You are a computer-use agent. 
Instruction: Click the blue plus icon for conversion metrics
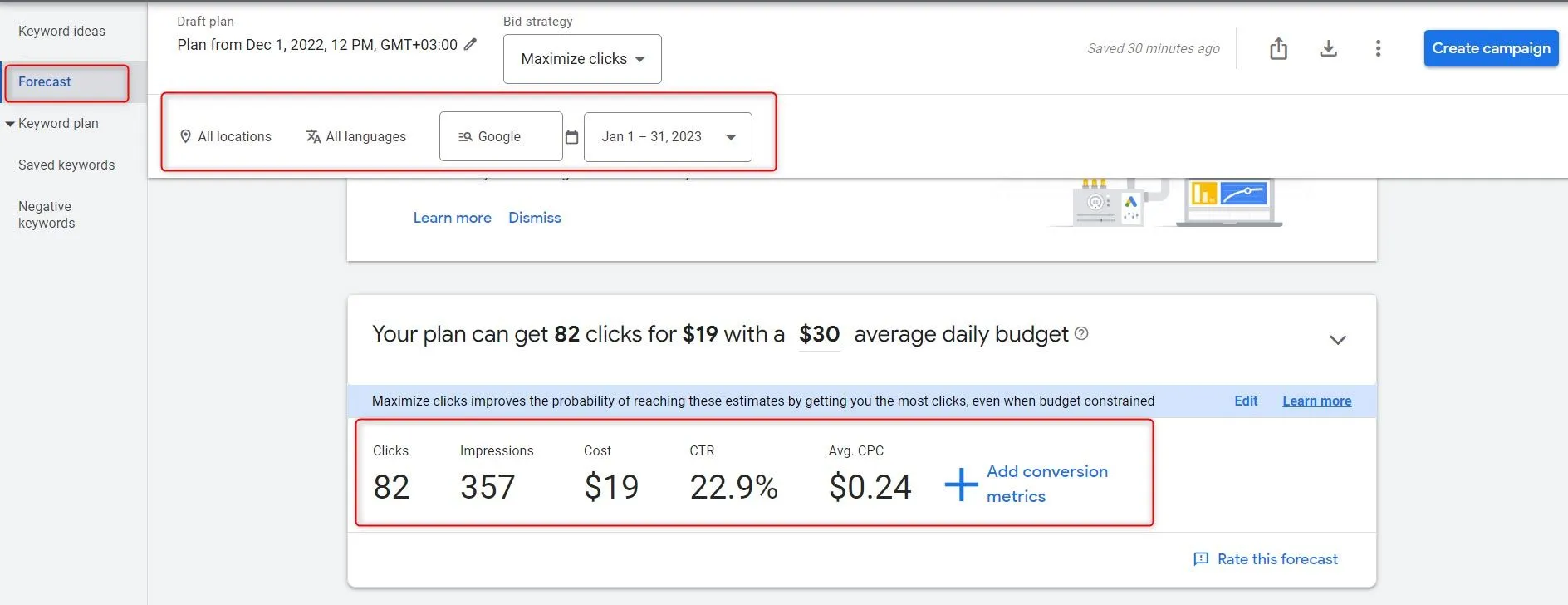coord(961,484)
